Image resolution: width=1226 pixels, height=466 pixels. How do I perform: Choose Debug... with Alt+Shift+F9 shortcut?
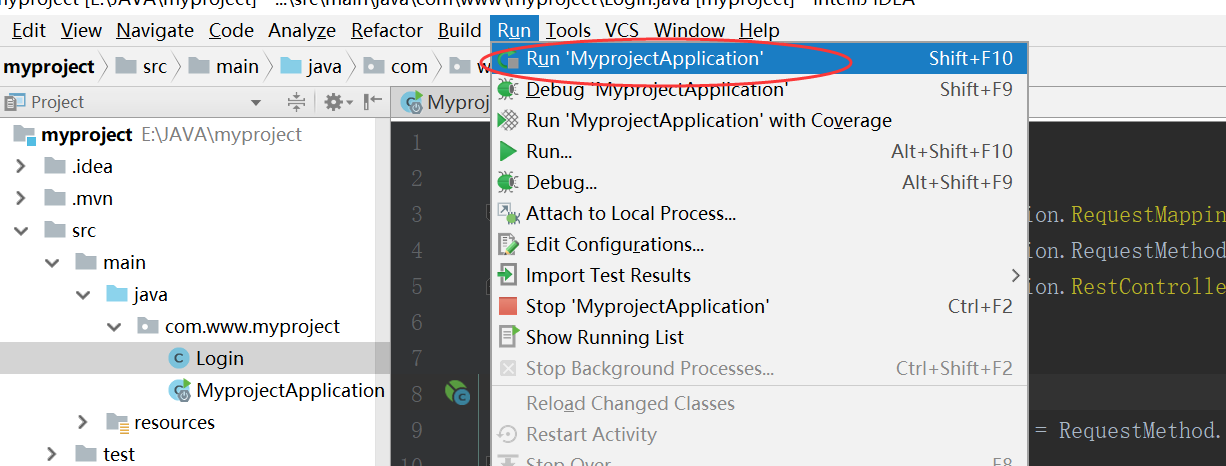point(760,183)
